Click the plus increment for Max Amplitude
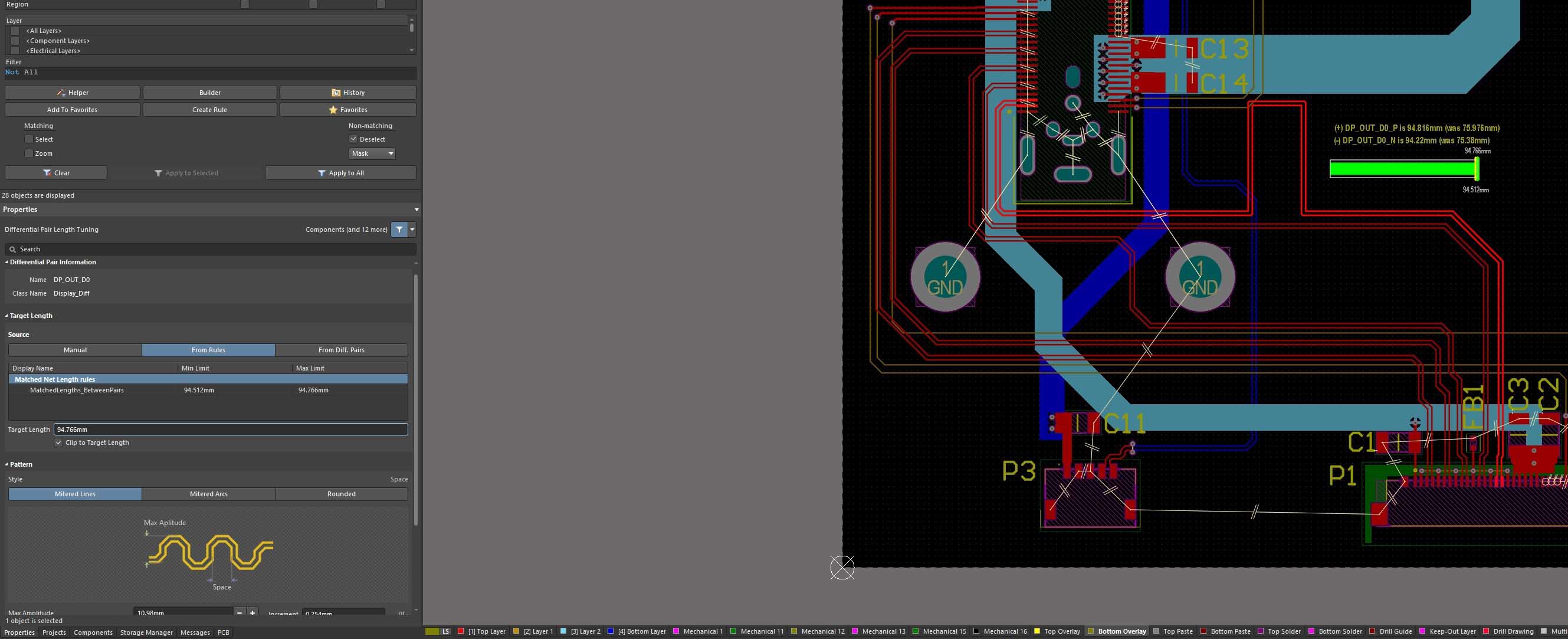 point(252,612)
